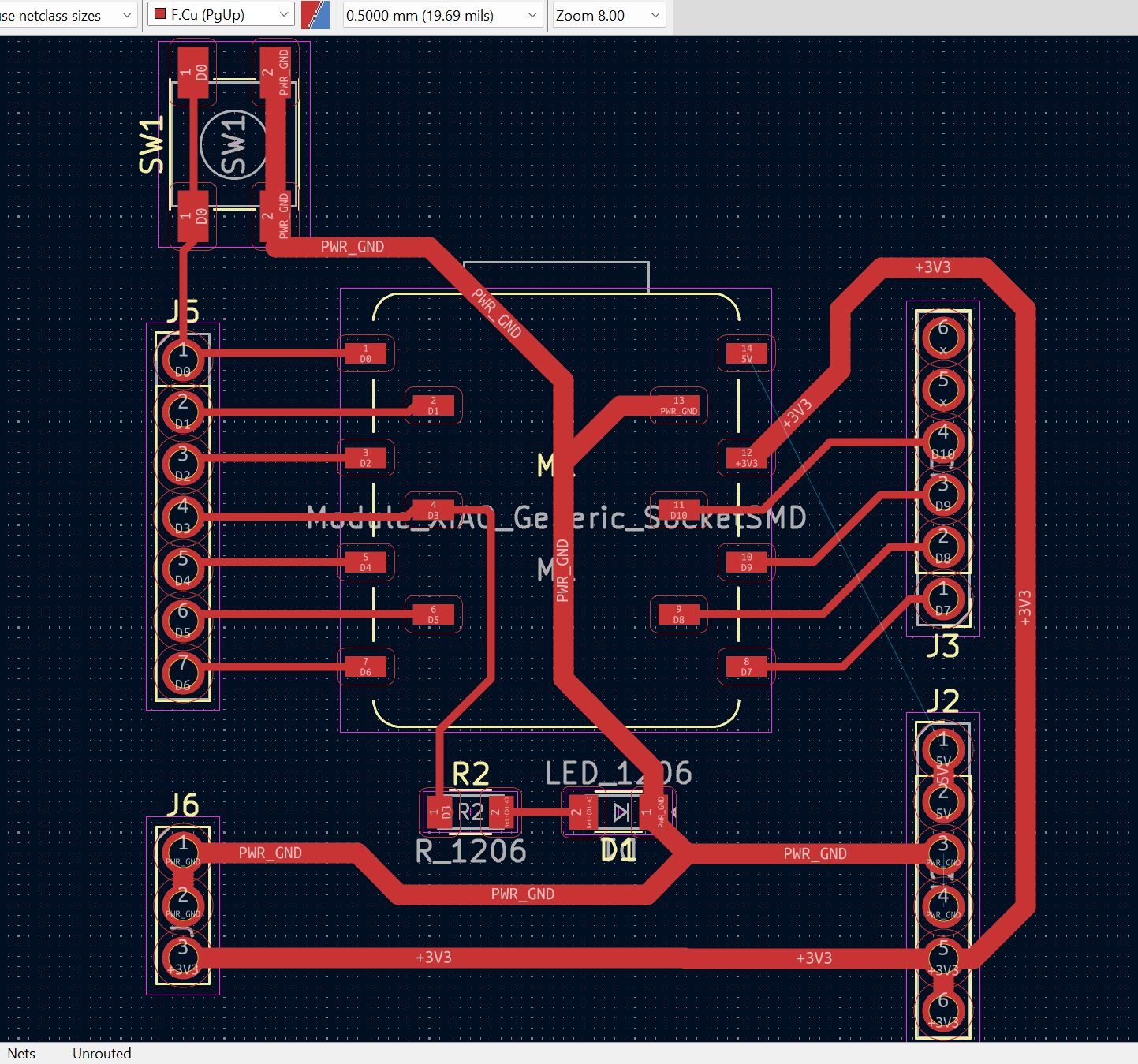Click the Nets status bar entry
Viewport: 1138px width, 1064px height.
(x=21, y=1053)
